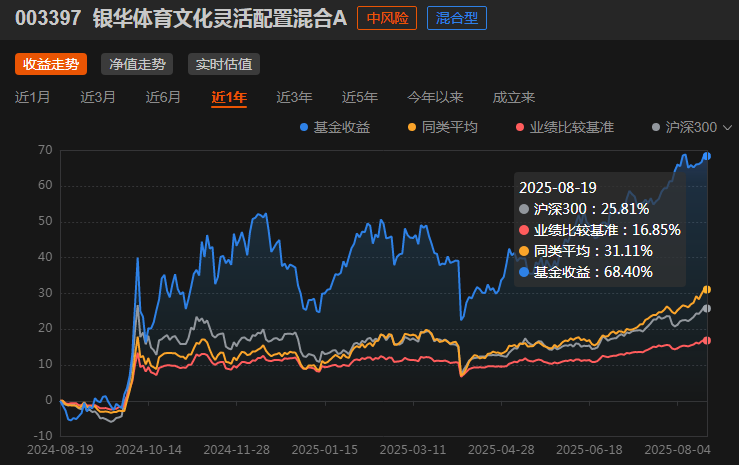Click x-axis date label 2025-08-04
Screen dimensions: 739x465
click(677, 450)
